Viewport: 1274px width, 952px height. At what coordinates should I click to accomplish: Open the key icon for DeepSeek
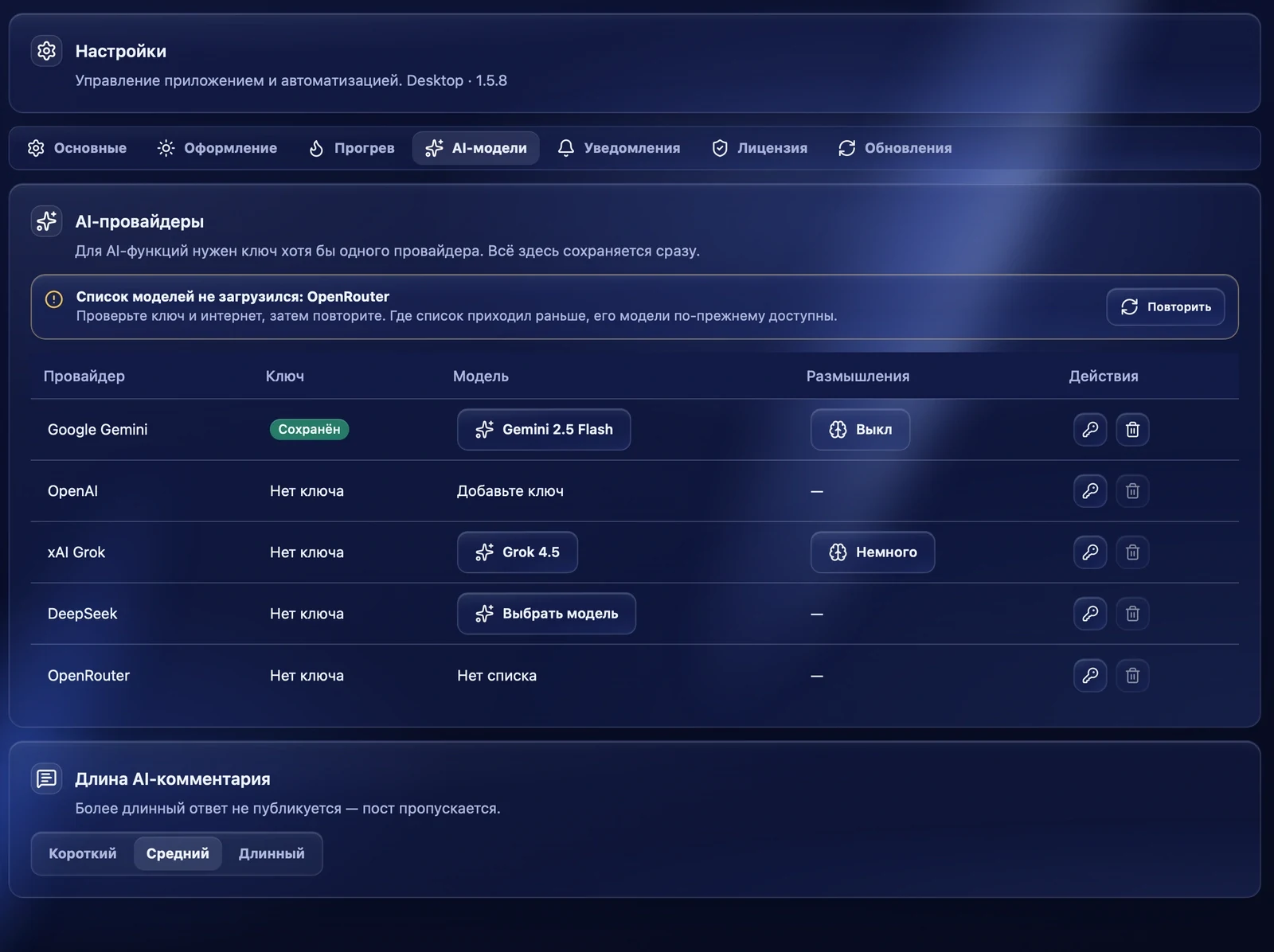(1090, 614)
